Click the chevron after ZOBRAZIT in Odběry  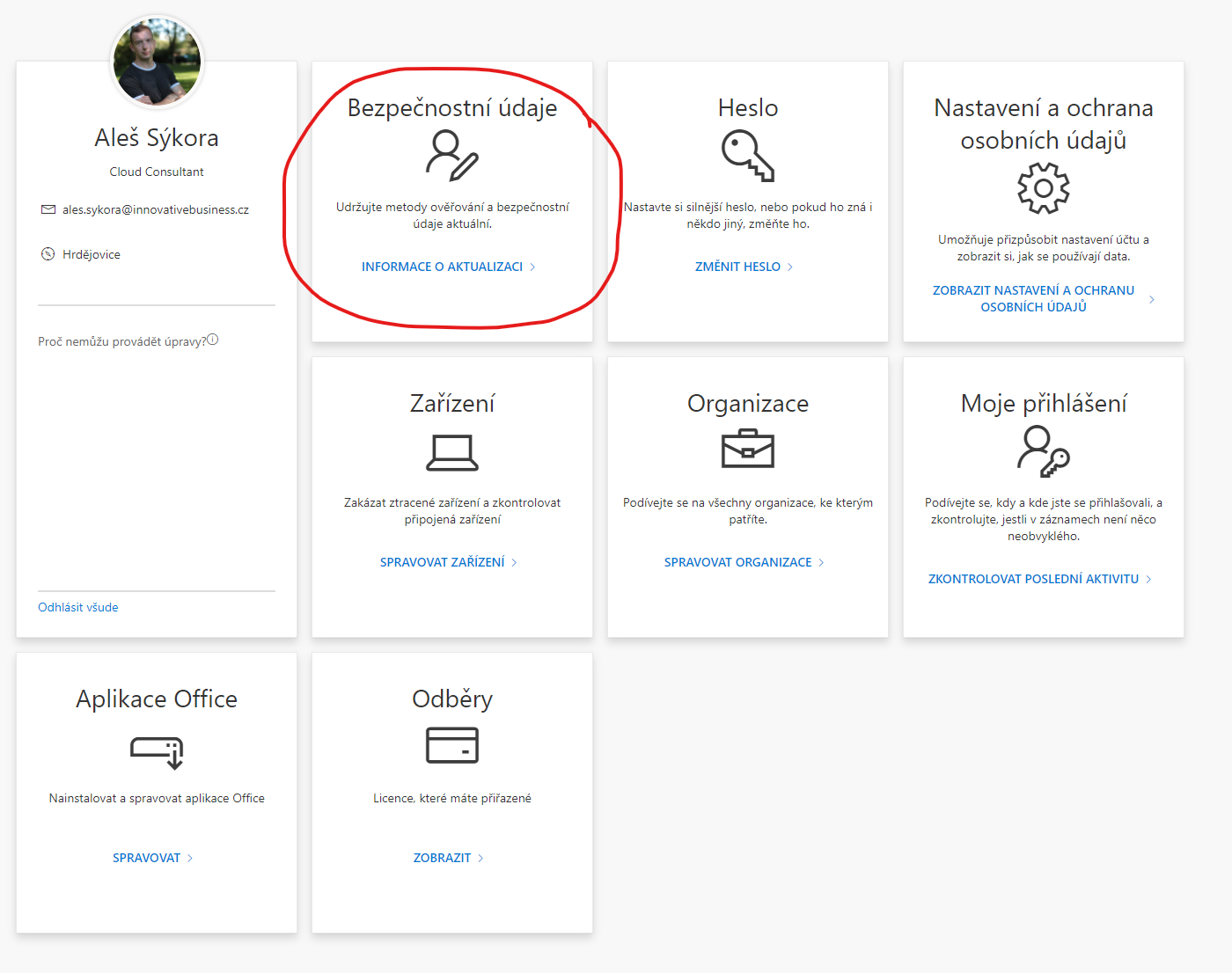pyautogui.click(x=480, y=858)
